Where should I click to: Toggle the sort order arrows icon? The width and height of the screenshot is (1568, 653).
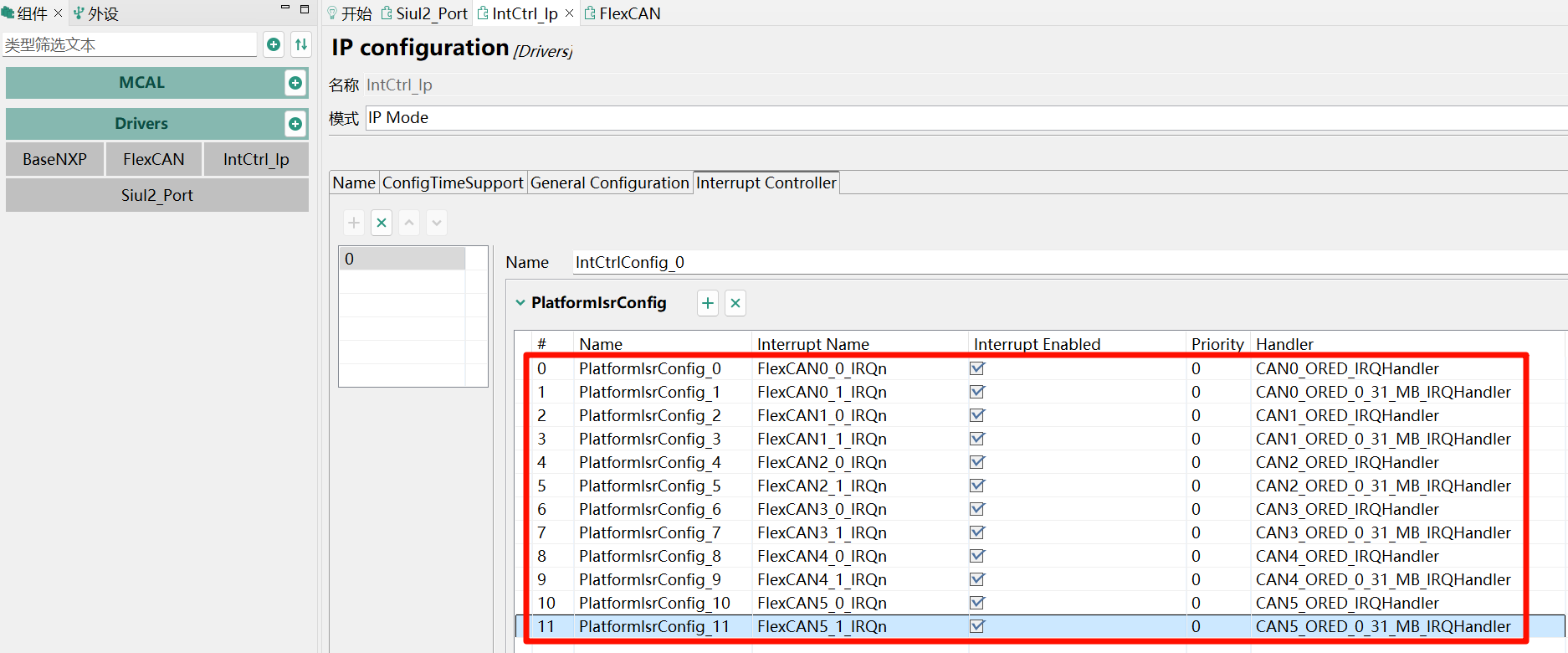tap(301, 44)
